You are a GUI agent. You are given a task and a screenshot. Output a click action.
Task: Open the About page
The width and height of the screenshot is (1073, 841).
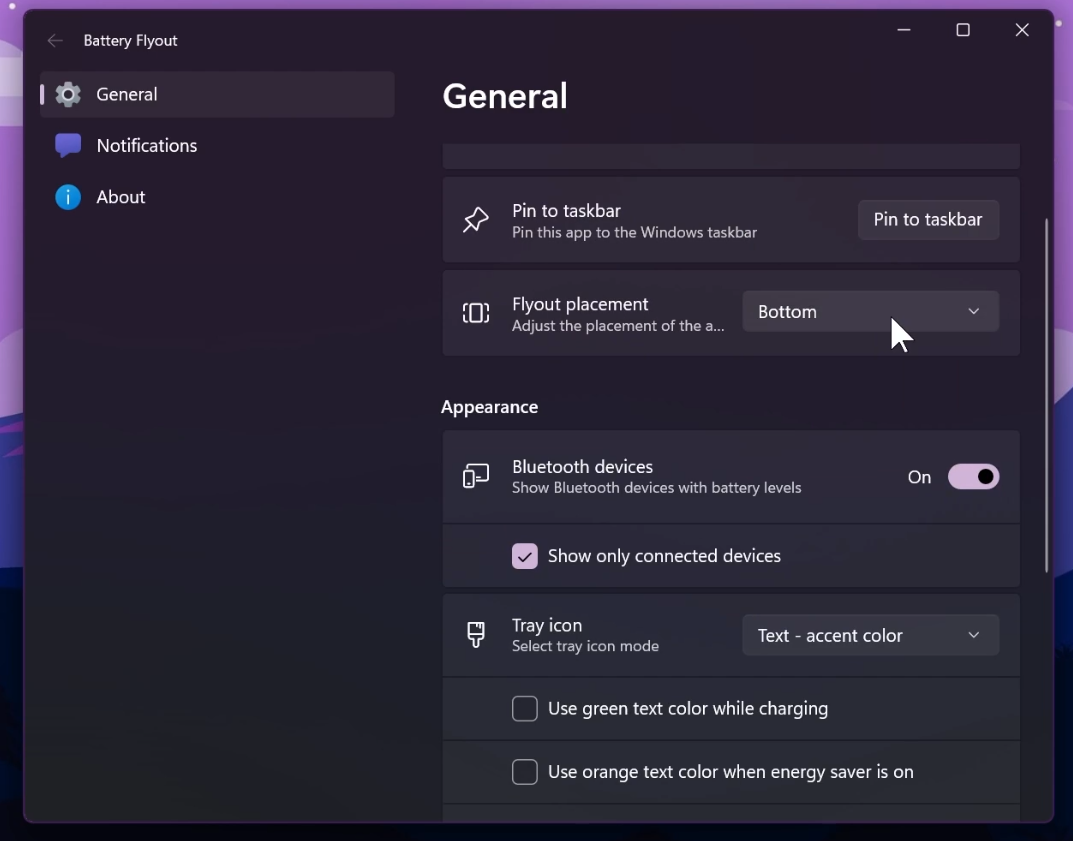point(122,197)
